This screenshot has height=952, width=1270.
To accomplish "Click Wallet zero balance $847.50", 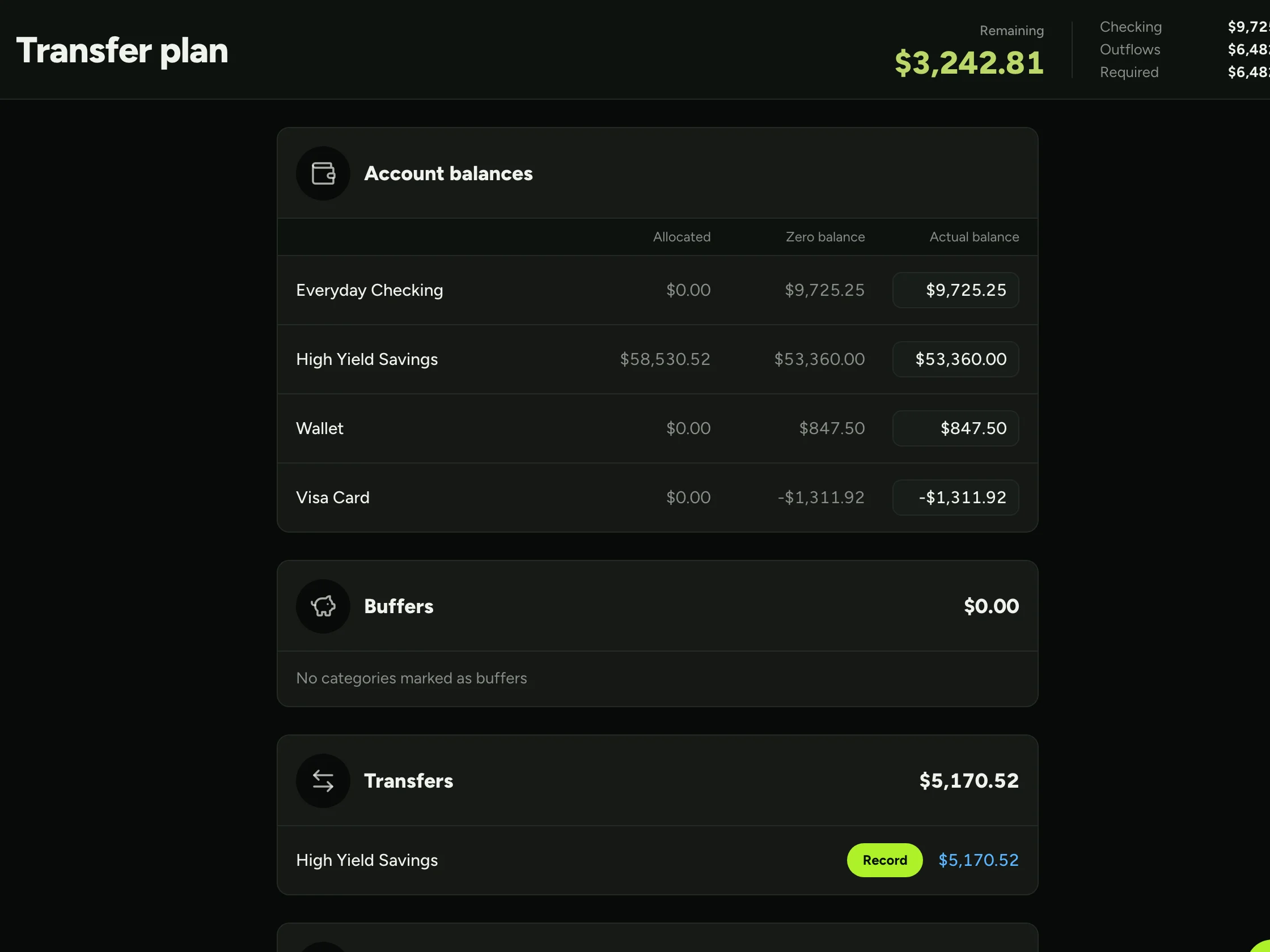I will (832, 428).
